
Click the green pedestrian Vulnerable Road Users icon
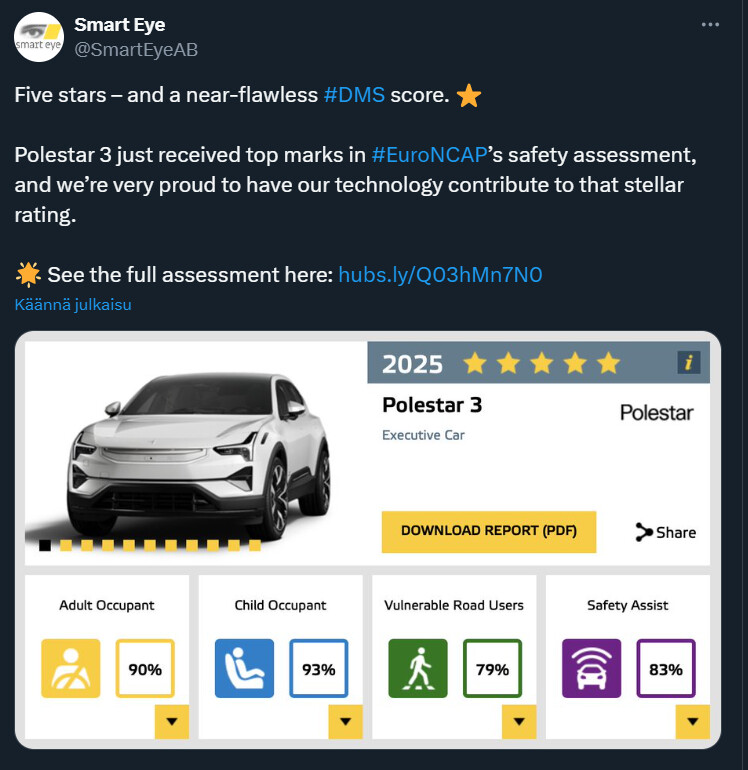pyautogui.click(x=418, y=668)
